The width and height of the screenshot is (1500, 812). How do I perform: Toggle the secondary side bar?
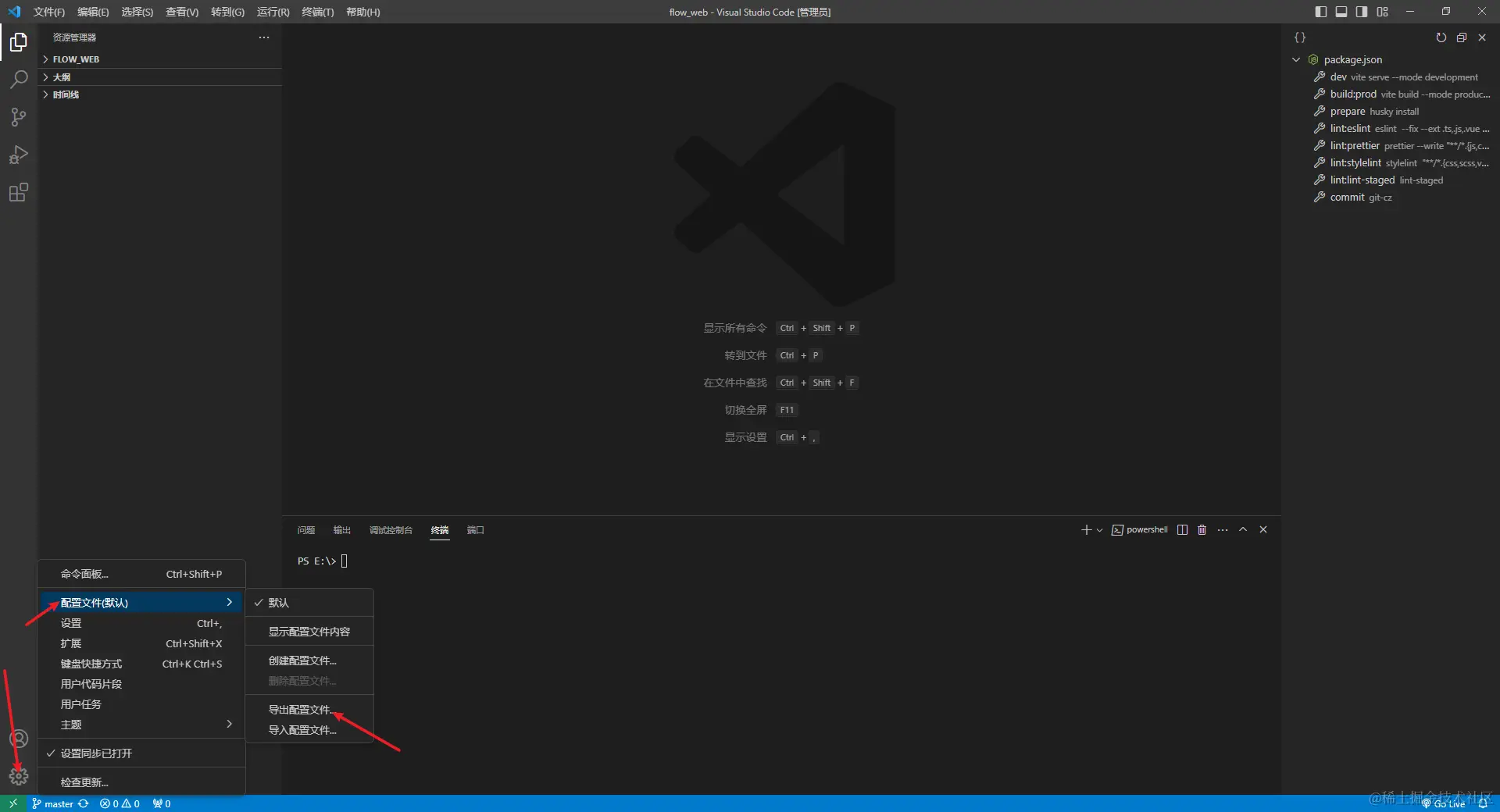[x=1362, y=12]
